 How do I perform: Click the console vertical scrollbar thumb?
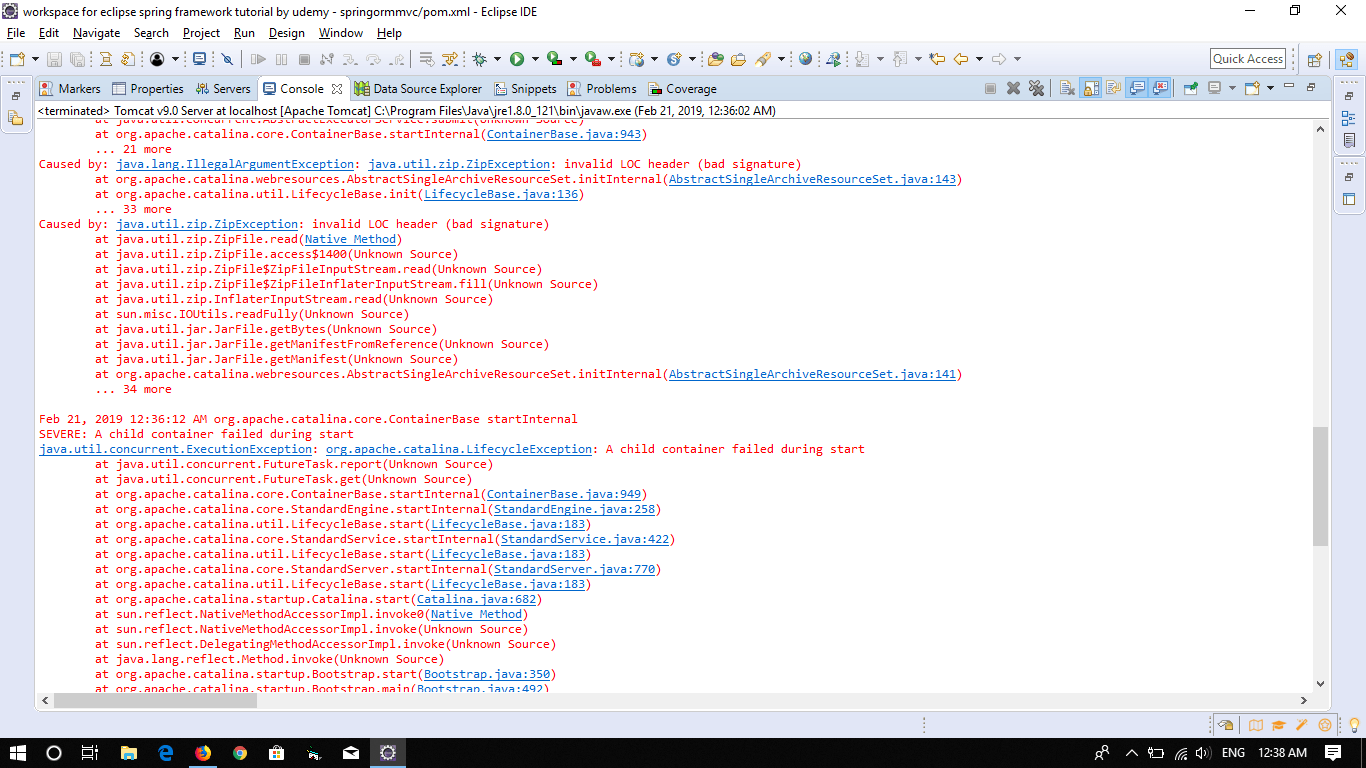pos(1320,485)
